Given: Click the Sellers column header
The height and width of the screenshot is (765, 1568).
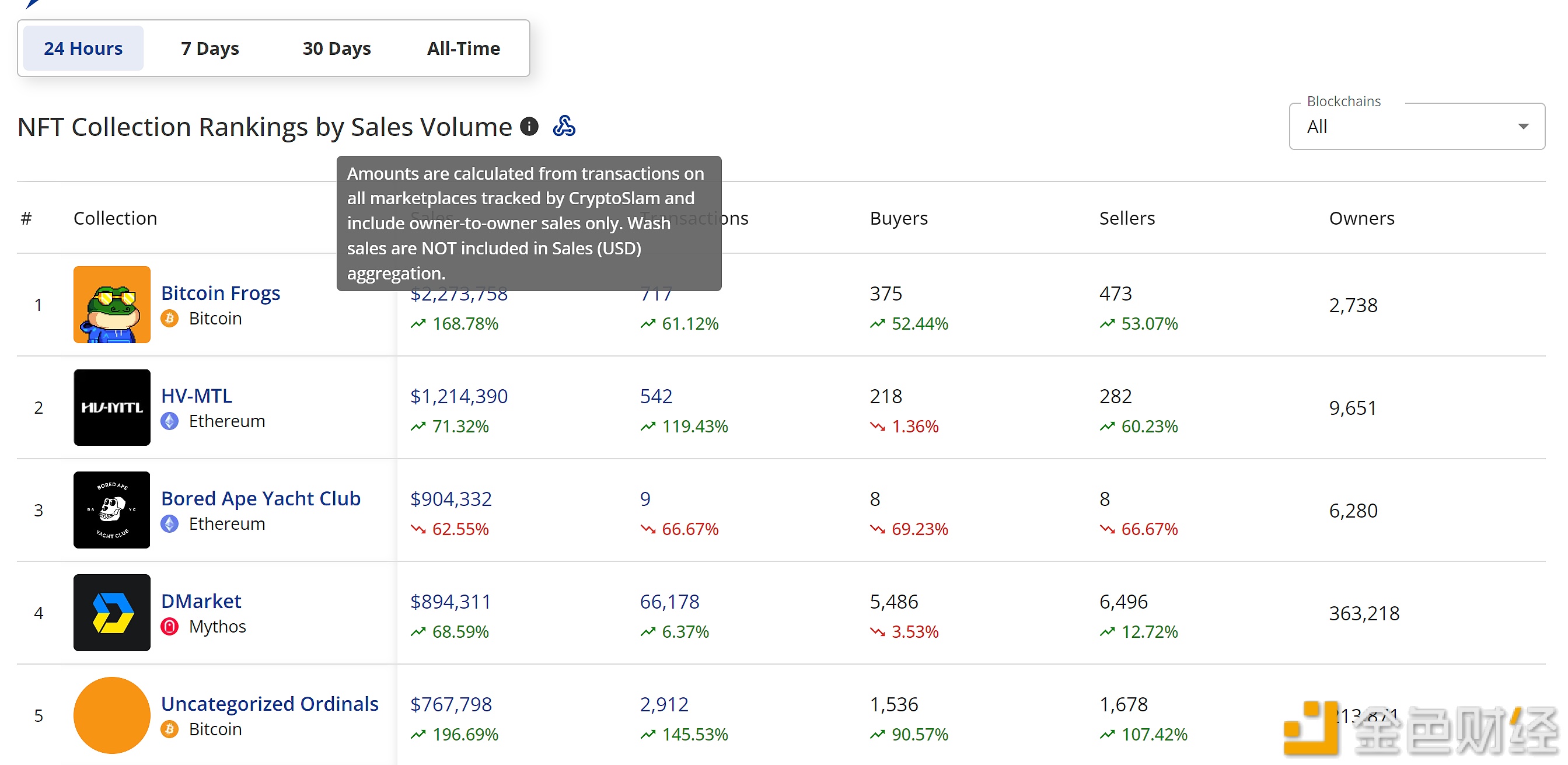Looking at the screenshot, I should click(1127, 218).
